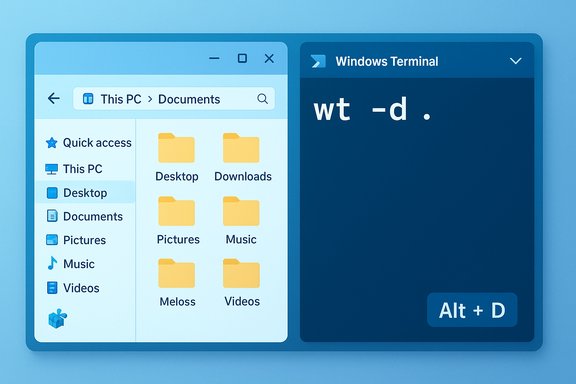This screenshot has width=576, height=384.
Task: Select the Desktop folder icon in file pane
Action: pyautogui.click(x=176, y=148)
